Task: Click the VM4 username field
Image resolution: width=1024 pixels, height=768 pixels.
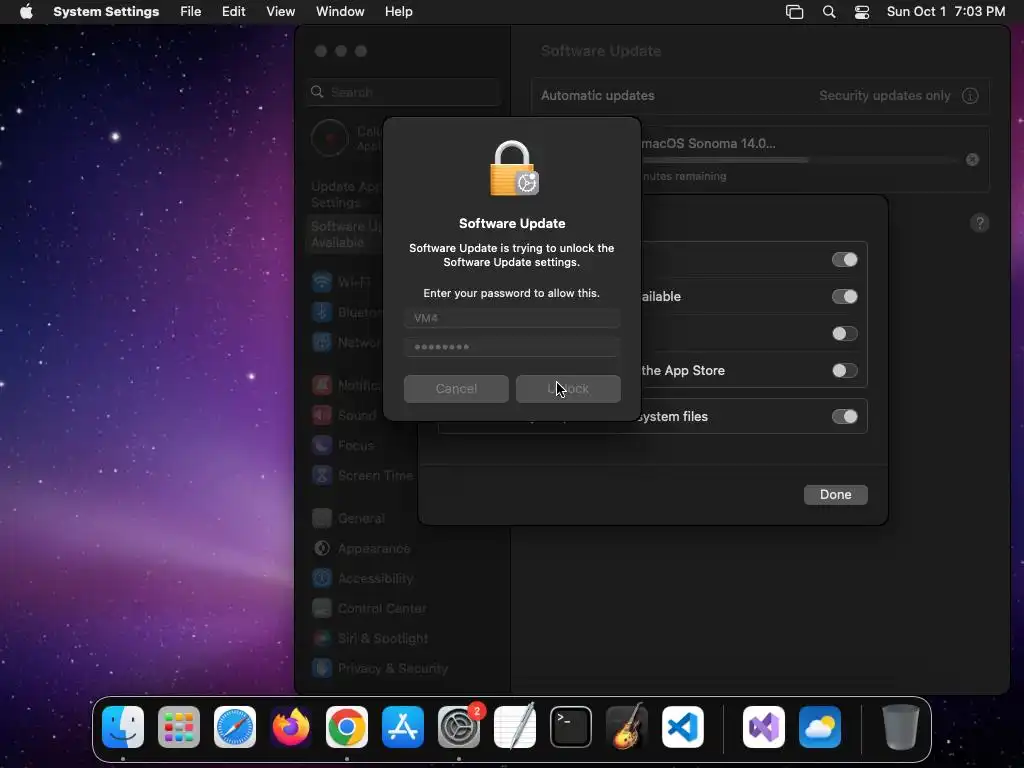Action: point(512,318)
